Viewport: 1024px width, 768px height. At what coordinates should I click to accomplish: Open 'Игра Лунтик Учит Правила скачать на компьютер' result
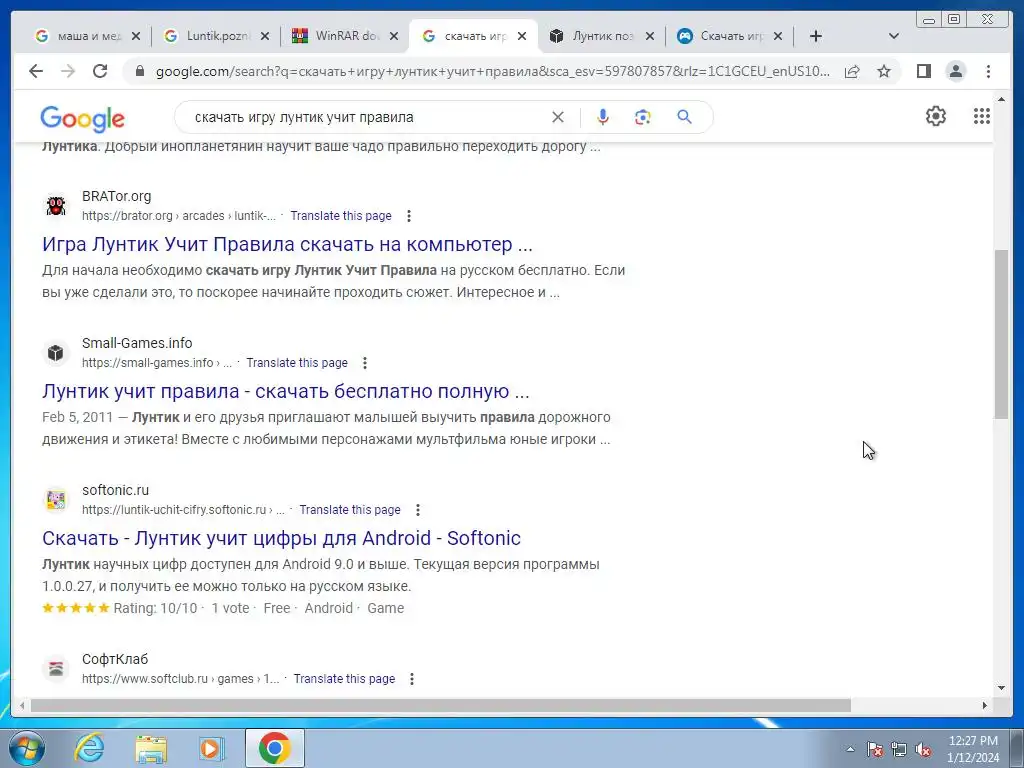click(x=287, y=244)
